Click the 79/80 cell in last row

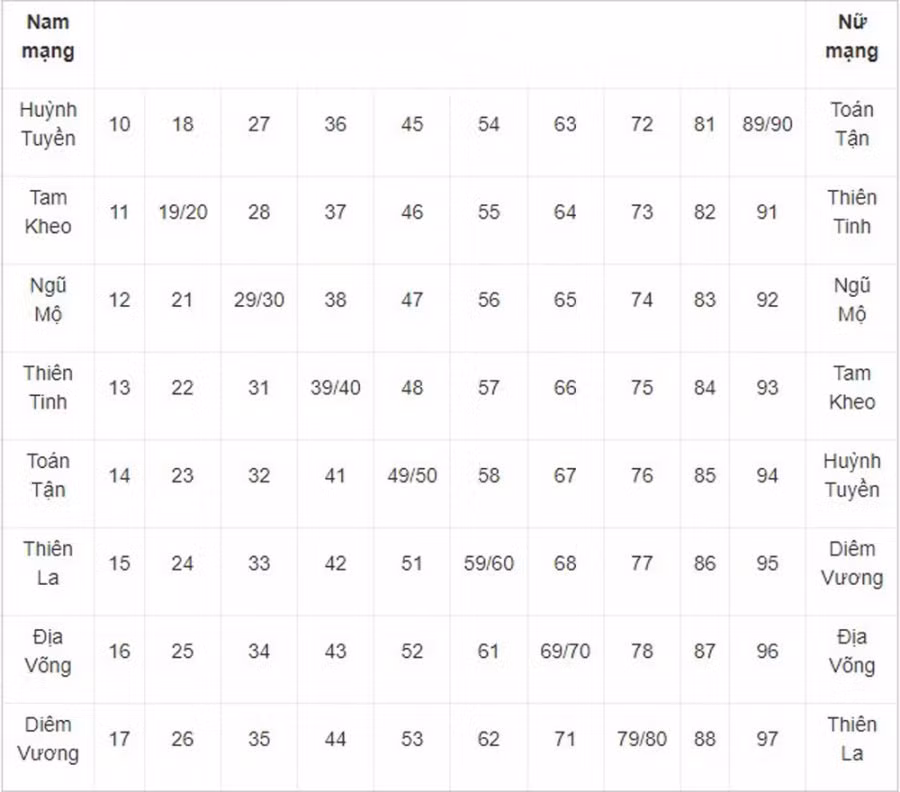point(642,740)
